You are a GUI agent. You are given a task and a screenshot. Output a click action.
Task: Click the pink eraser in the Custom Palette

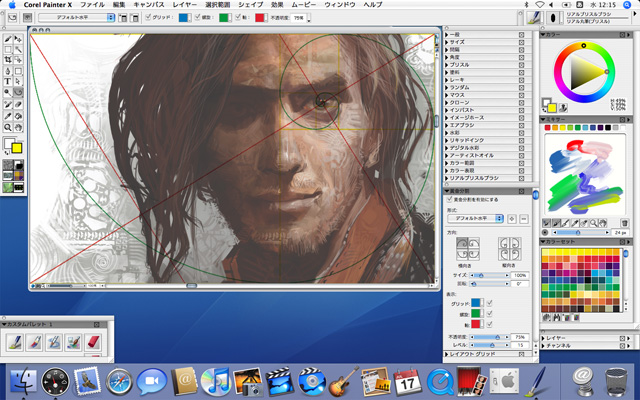tap(93, 342)
